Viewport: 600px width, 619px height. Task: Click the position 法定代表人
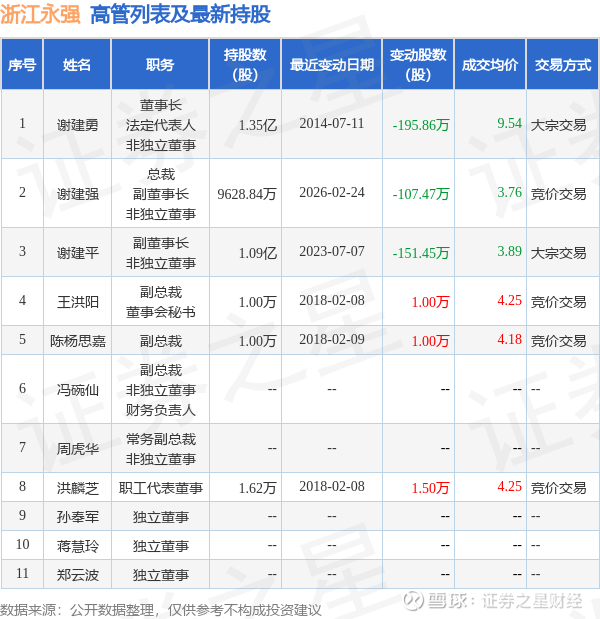click(161, 125)
